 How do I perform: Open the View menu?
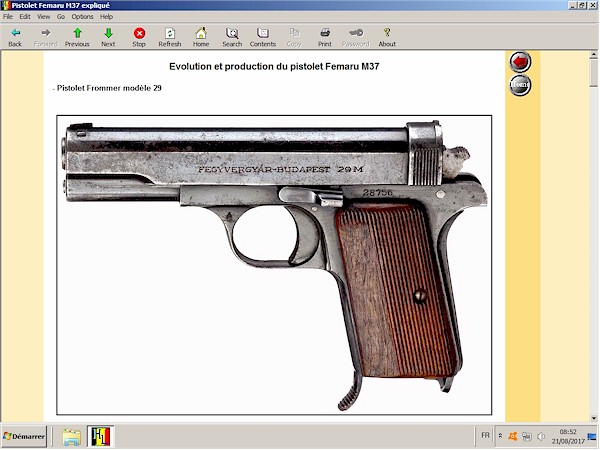tap(43, 16)
